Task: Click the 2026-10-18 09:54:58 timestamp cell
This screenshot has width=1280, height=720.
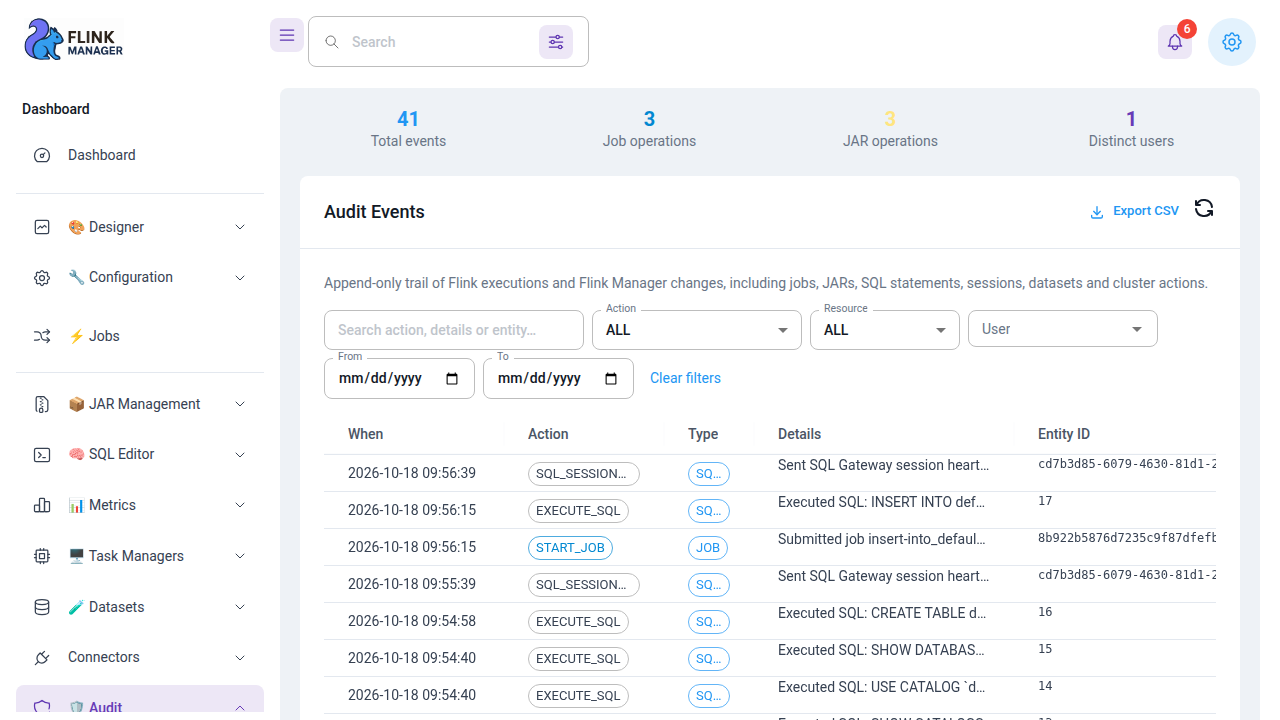Action: pos(412,621)
